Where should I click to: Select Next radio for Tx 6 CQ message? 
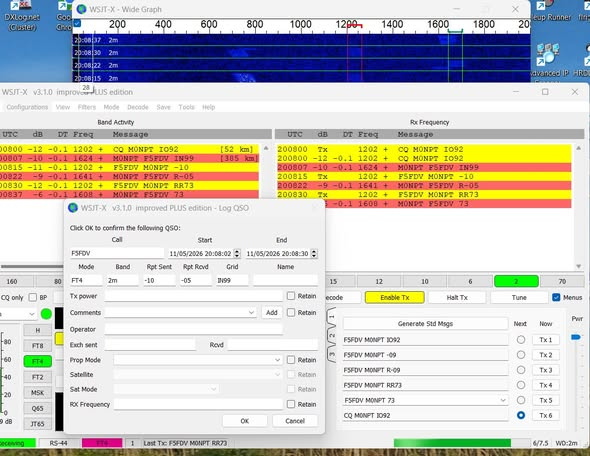(x=521, y=415)
